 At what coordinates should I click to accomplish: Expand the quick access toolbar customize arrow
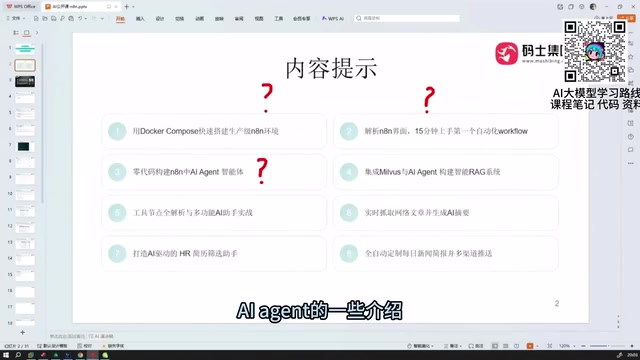[102, 19]
